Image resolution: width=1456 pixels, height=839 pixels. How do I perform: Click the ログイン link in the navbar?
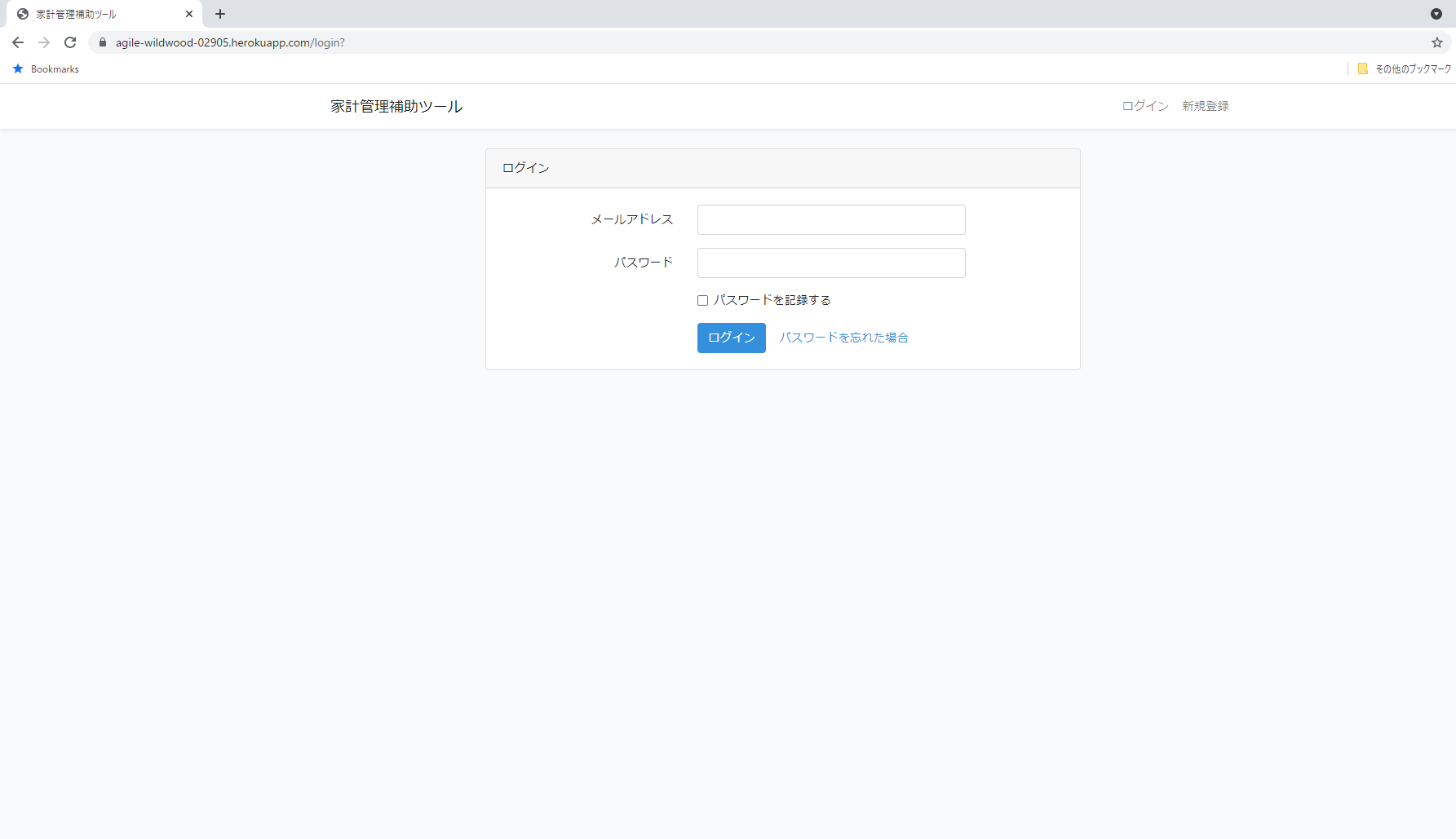[x=1145, y=106]
